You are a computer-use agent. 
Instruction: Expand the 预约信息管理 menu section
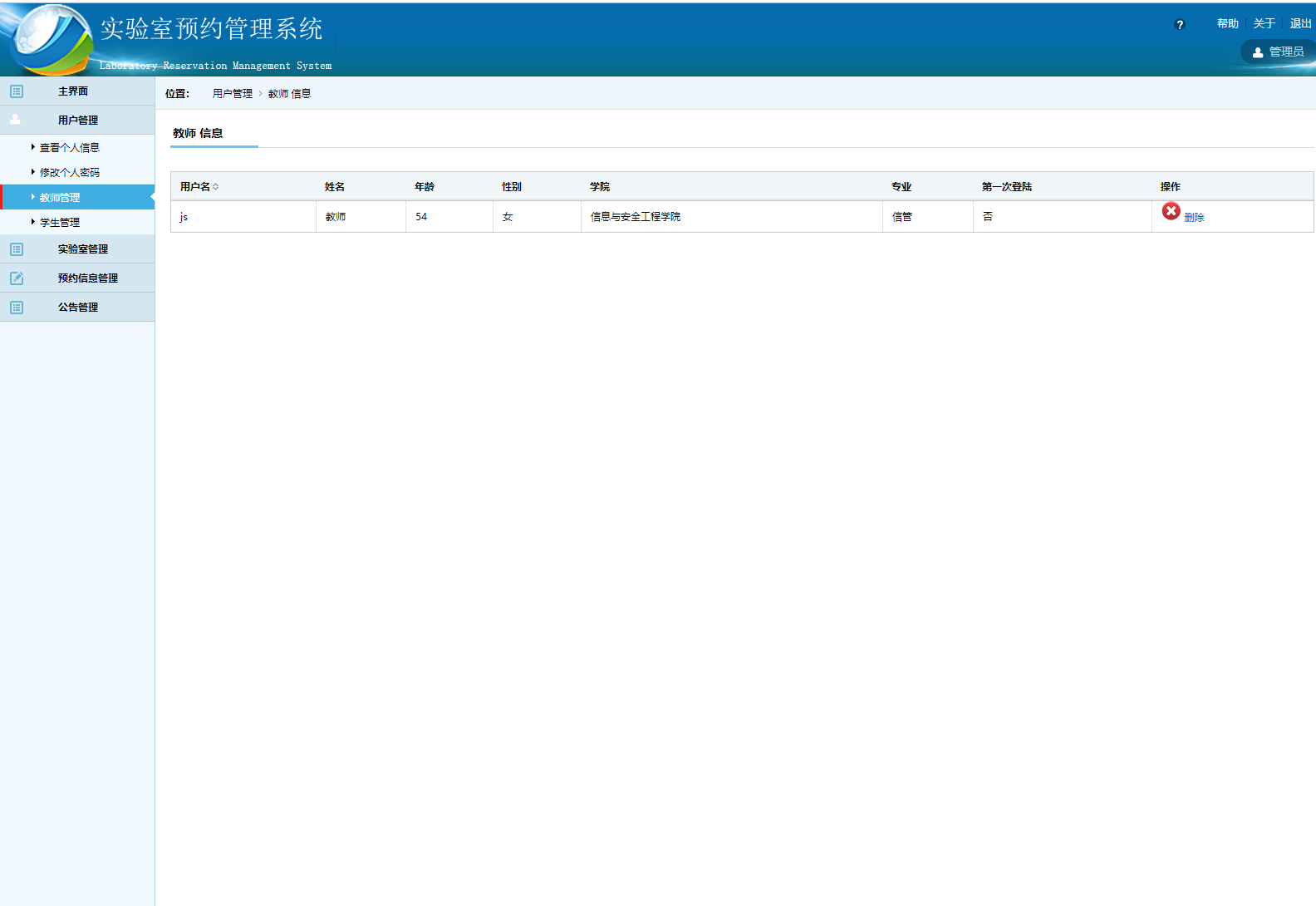click(x=88, y=278)
